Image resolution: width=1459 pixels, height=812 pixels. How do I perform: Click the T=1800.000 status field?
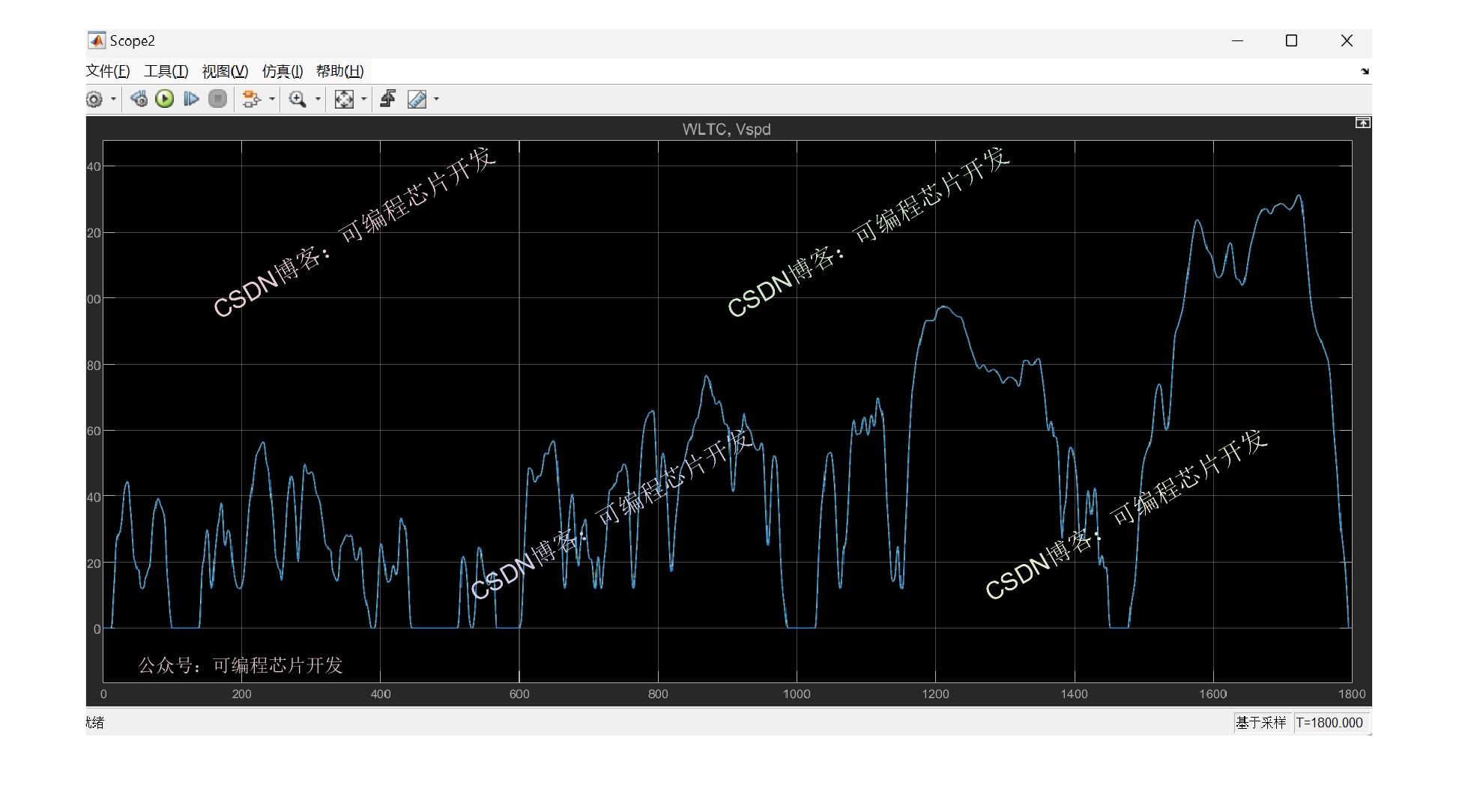click(x=1329, y=722)
